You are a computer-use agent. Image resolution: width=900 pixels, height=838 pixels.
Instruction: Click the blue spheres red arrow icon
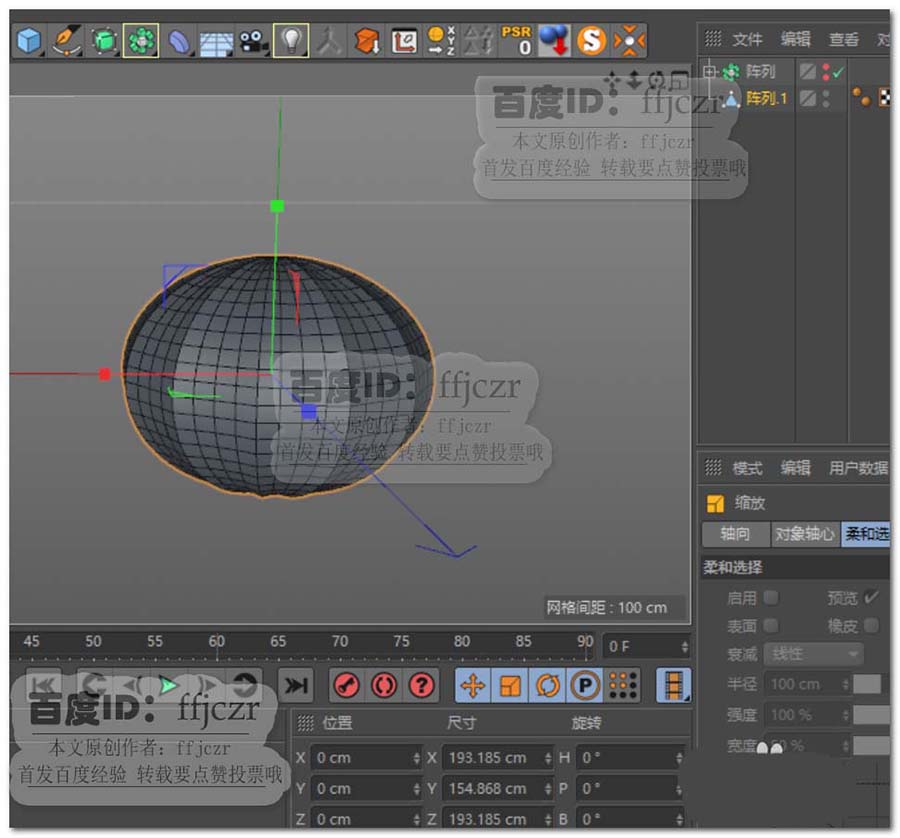(554, 41)
